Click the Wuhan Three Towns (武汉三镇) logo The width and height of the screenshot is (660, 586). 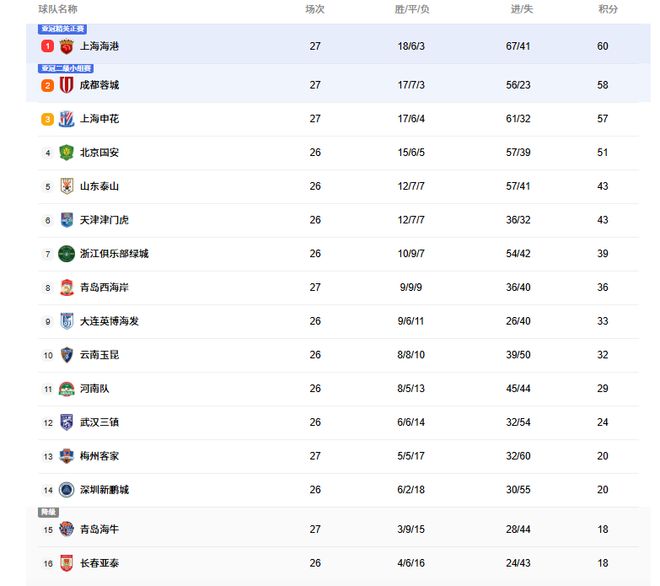(x=66, y=422)
